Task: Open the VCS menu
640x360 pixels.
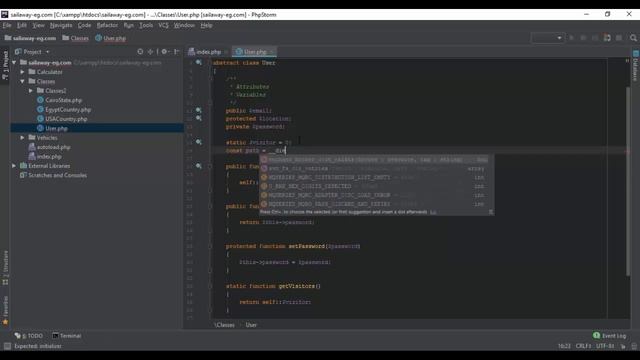Action: (163, 25)
